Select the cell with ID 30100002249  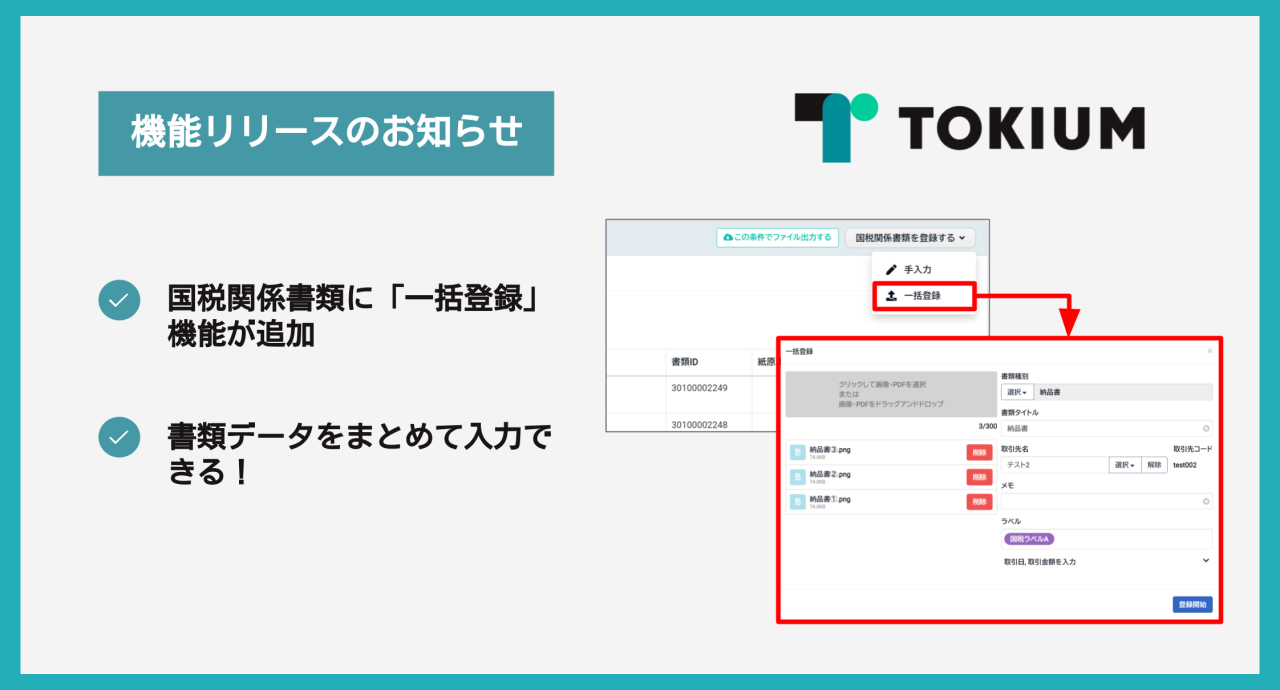coord(699,388)
